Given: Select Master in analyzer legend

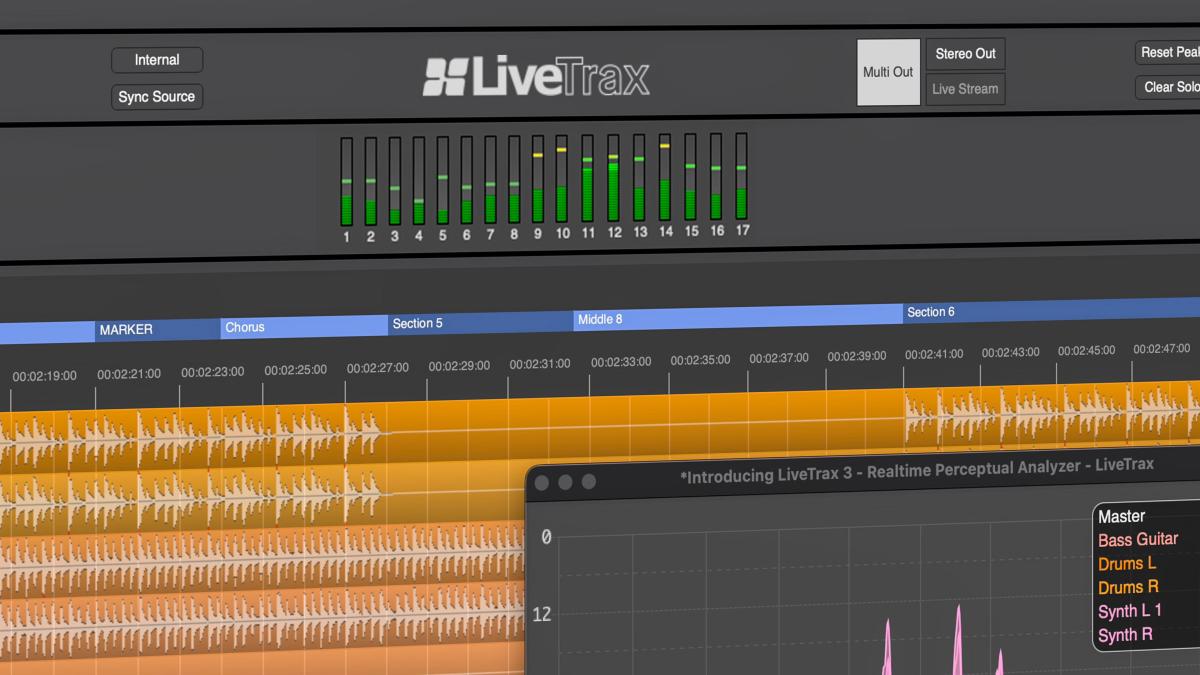Looking at the screenshot, I should pyautogui.click(x=1121, y=517).
